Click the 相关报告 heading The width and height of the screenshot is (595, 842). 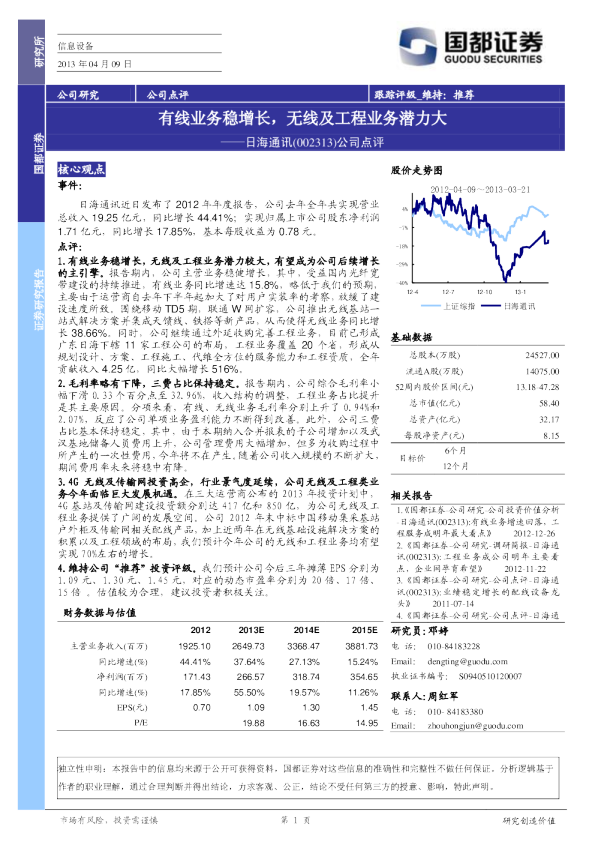click(x=411, y=496)
